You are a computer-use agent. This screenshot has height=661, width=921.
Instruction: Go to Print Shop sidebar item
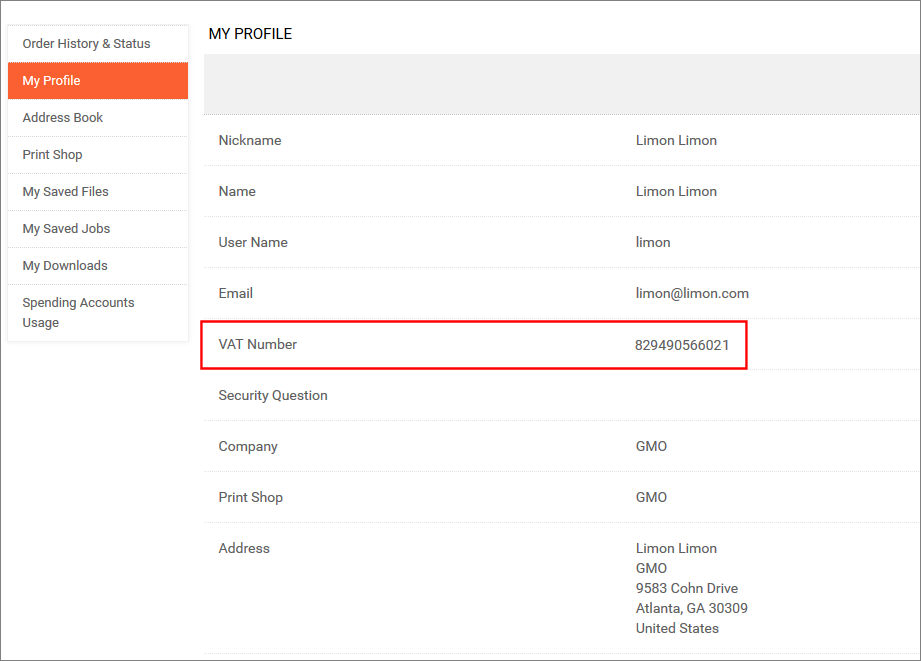tap(53, 155)
